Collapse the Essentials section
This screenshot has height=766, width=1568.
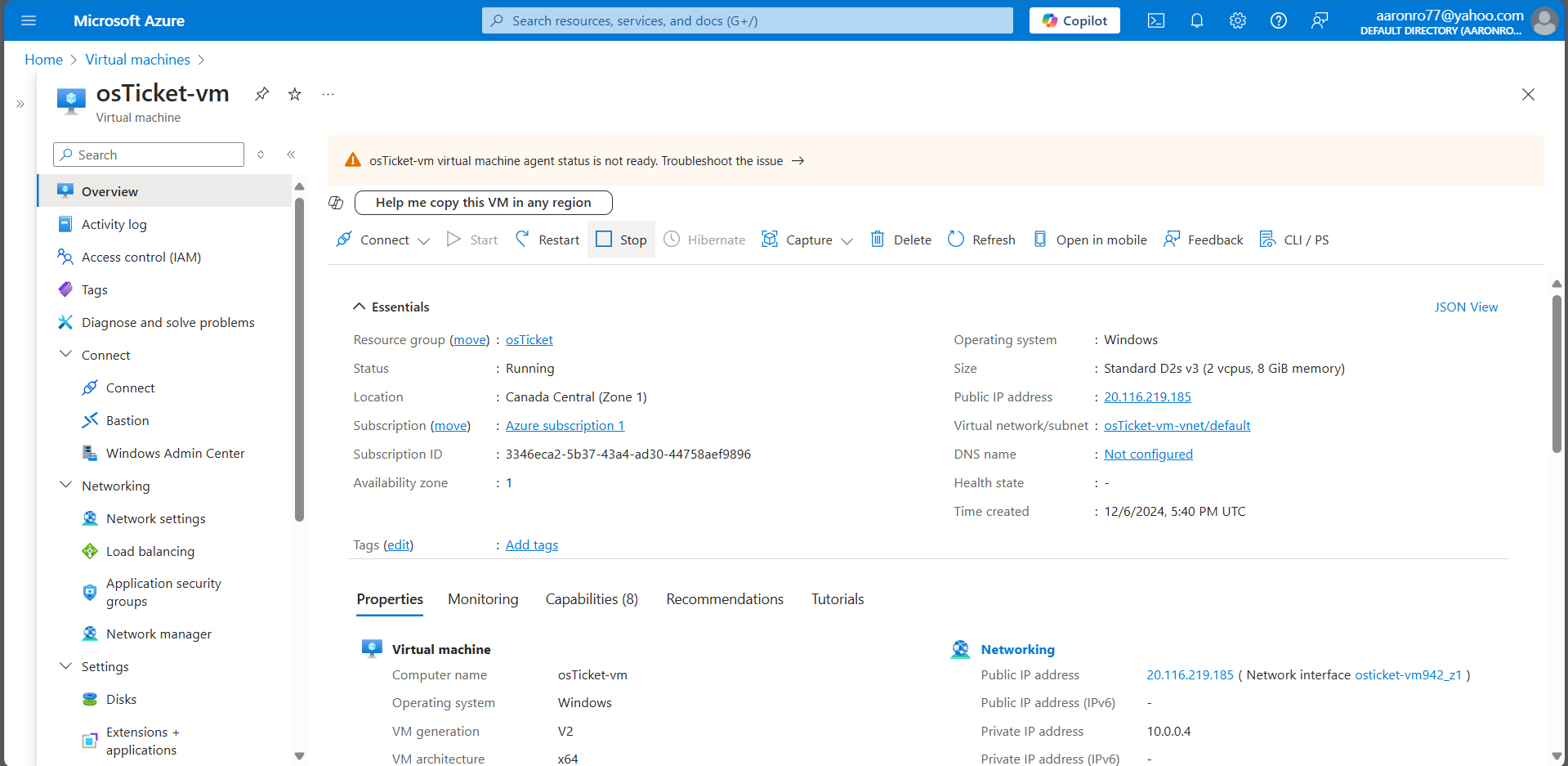pos(360,306)
